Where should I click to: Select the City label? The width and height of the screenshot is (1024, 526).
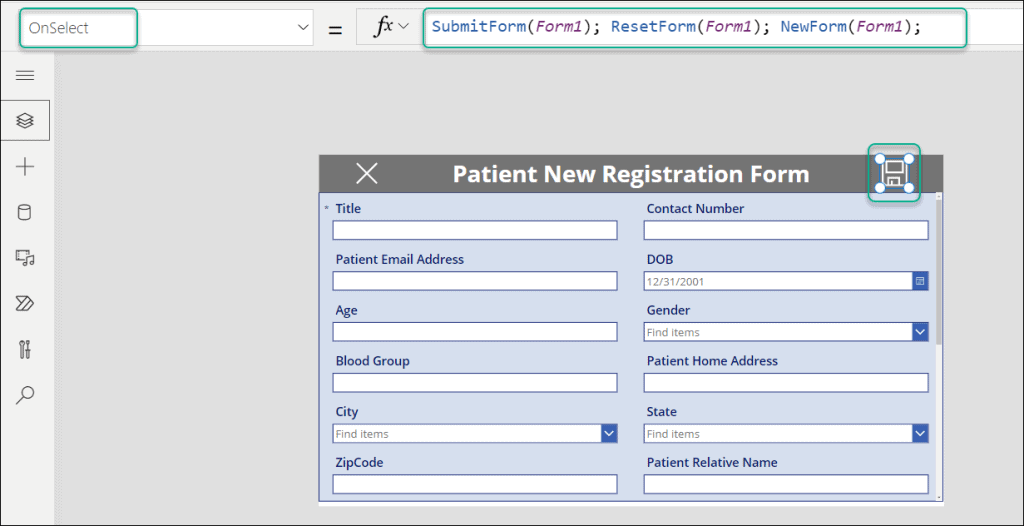point(347,412)
